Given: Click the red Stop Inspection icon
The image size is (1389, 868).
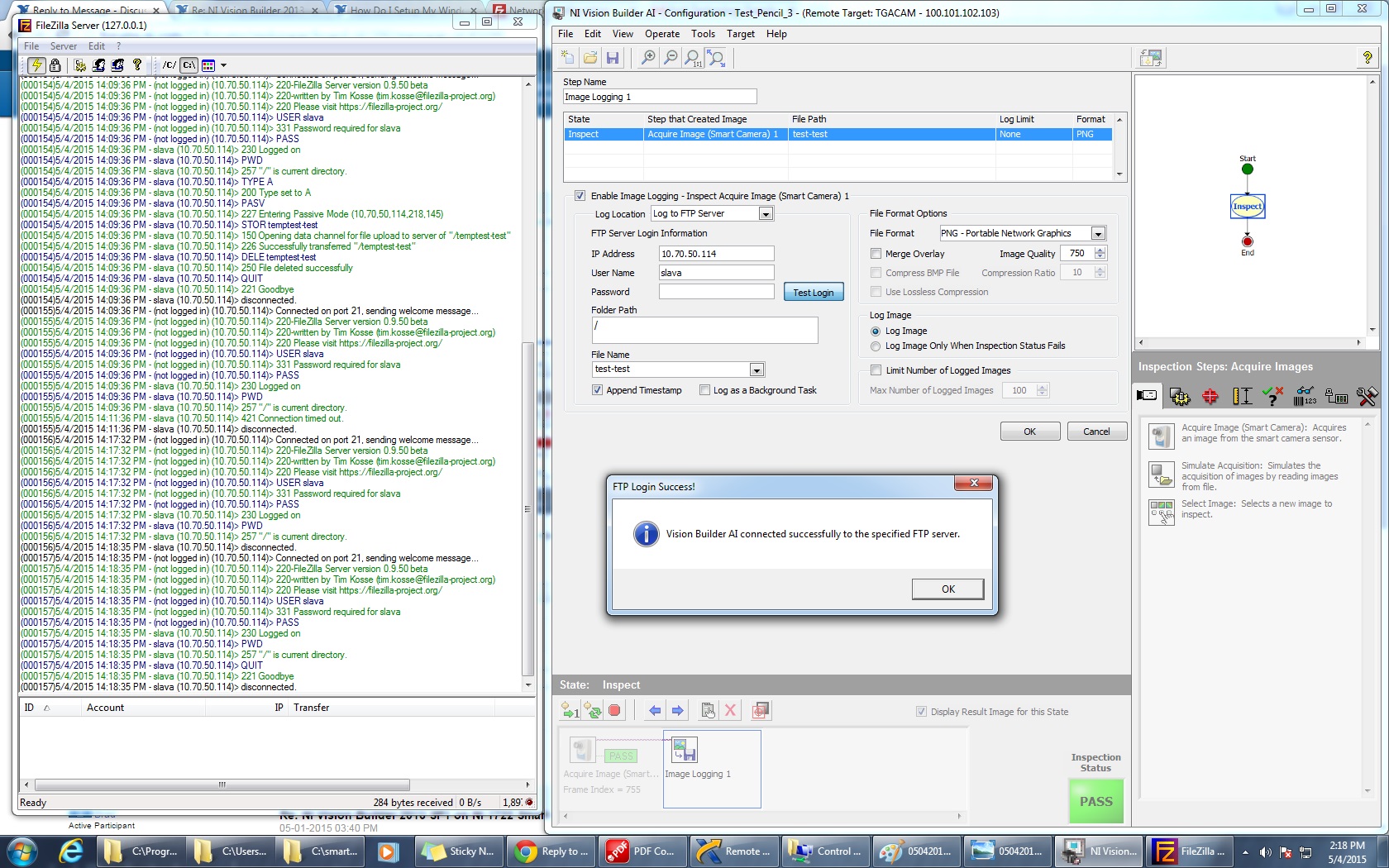Looking at the screenshot, I should click(614, 710).
